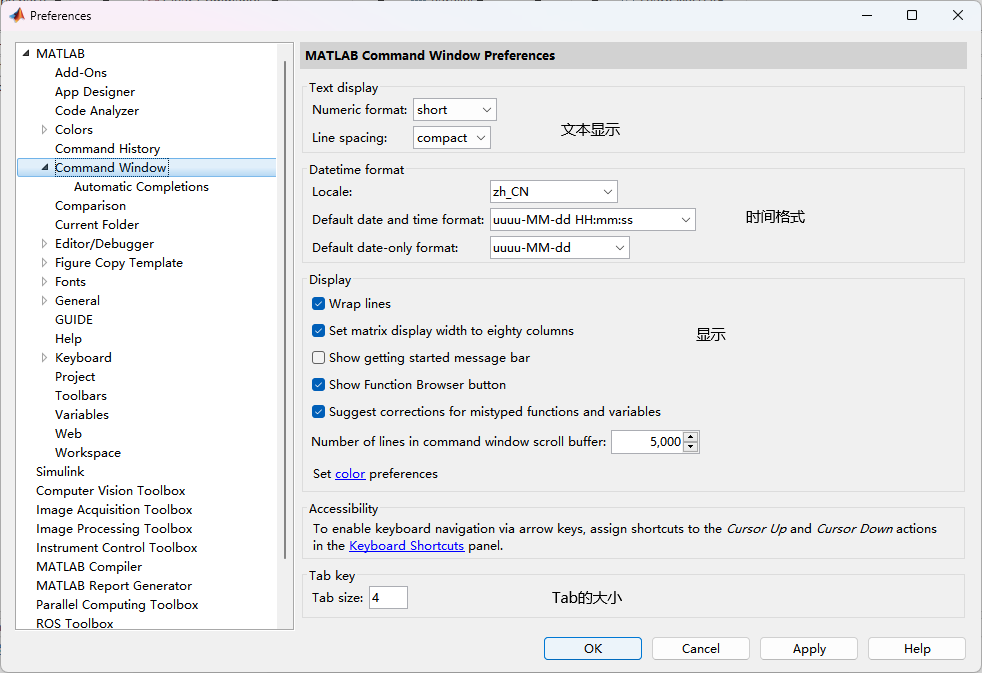Viewport: 982px width, 673px height.
Task: Open Project preferences
Action: coord(75,376)
